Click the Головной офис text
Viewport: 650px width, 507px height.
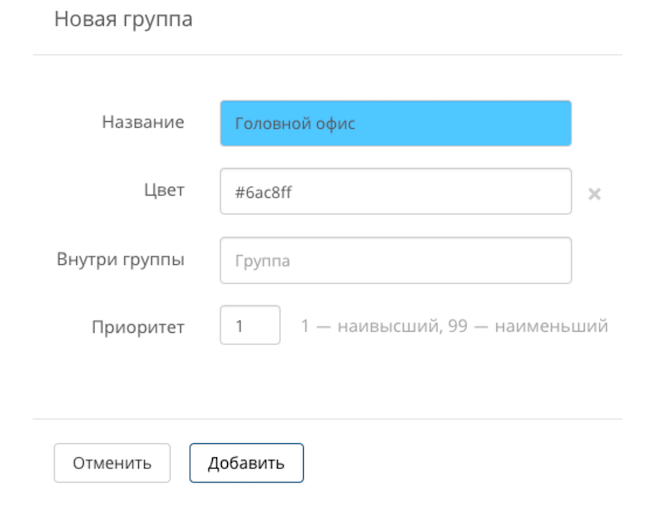(295, 124)
